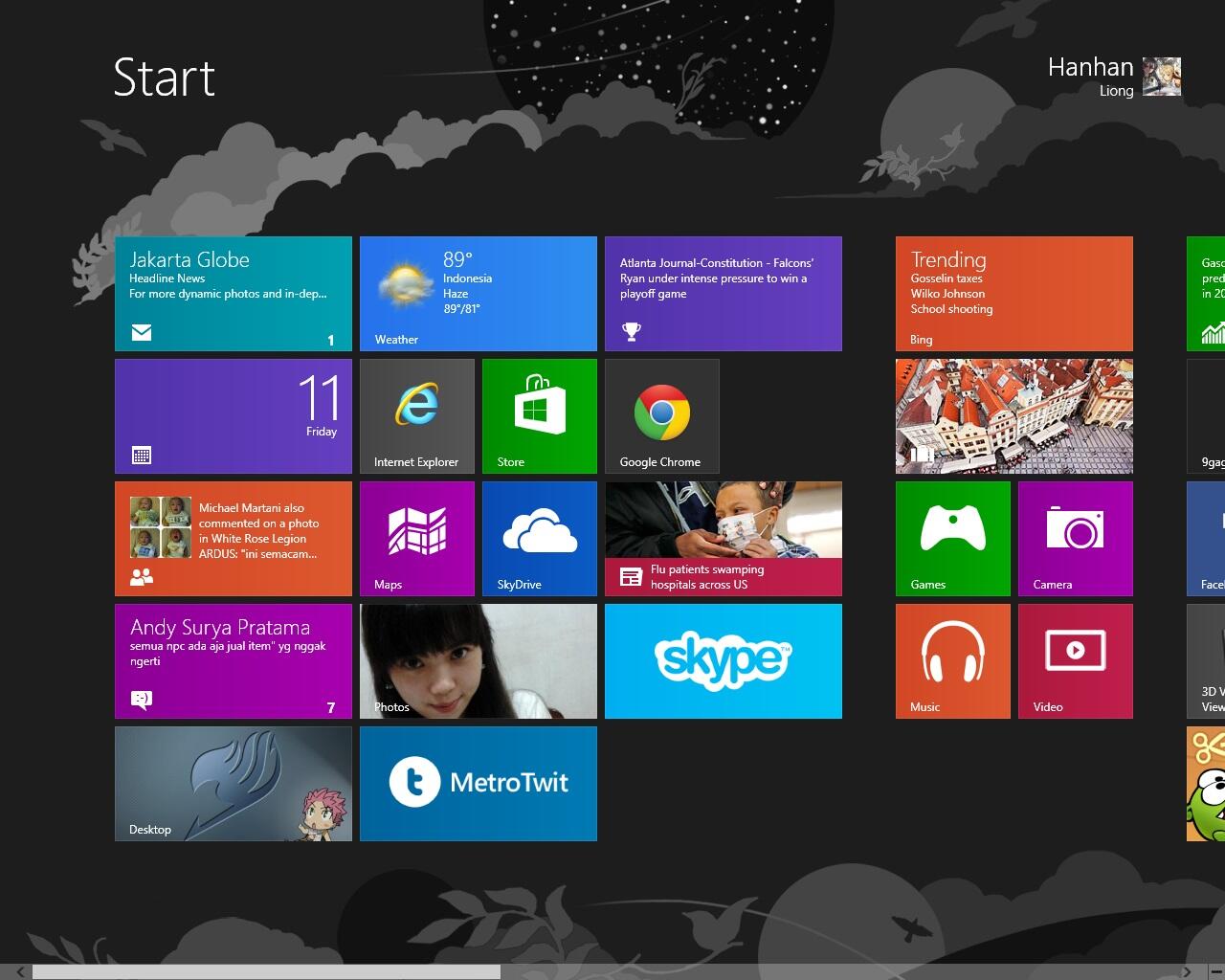Viewport: 1225px width, 980px height.
Task: Click the right scroll arrow on scrollbar
Action: [1187, 972]
